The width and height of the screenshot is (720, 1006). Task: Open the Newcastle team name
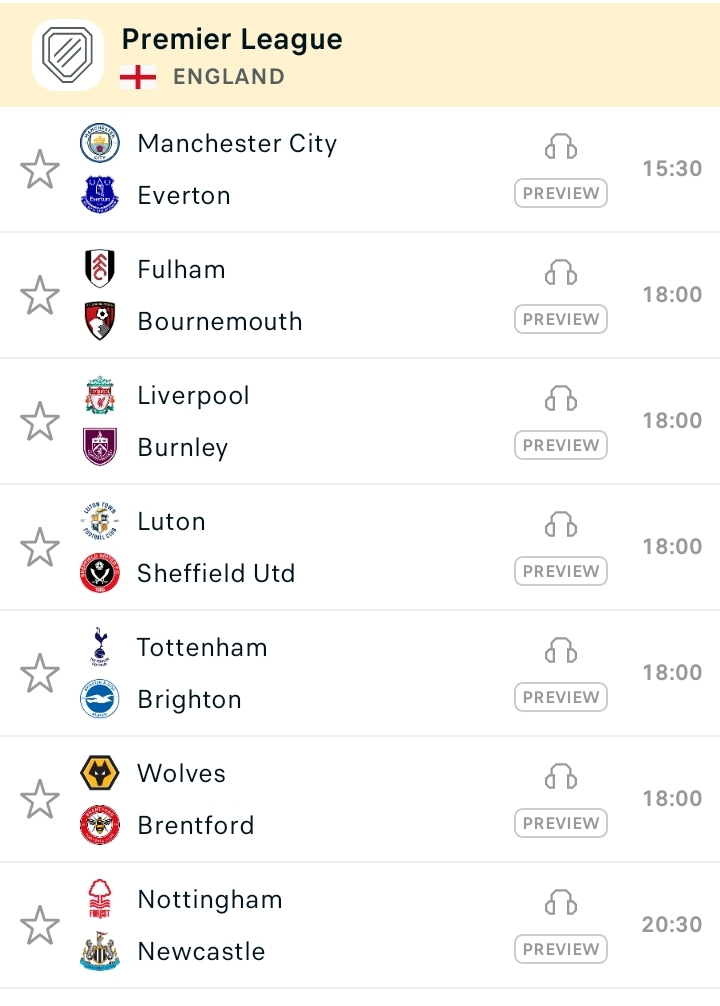201,951
